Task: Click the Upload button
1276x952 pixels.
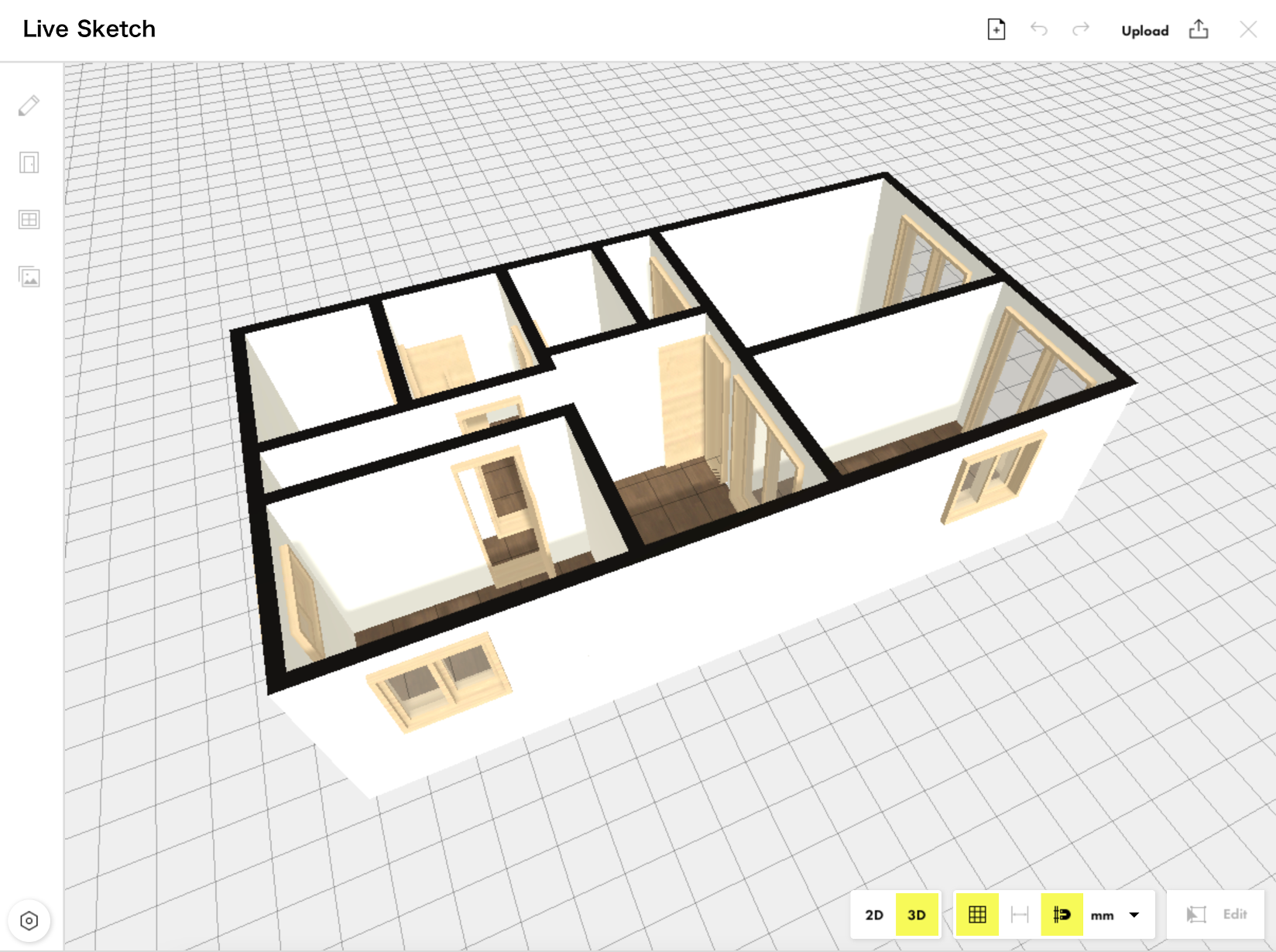Action: pos(1144,30)
